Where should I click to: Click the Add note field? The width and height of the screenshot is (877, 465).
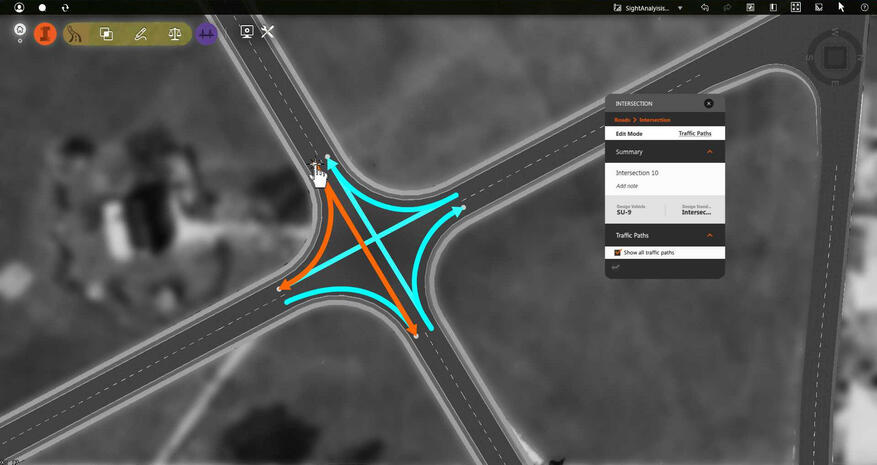[627, 186]
